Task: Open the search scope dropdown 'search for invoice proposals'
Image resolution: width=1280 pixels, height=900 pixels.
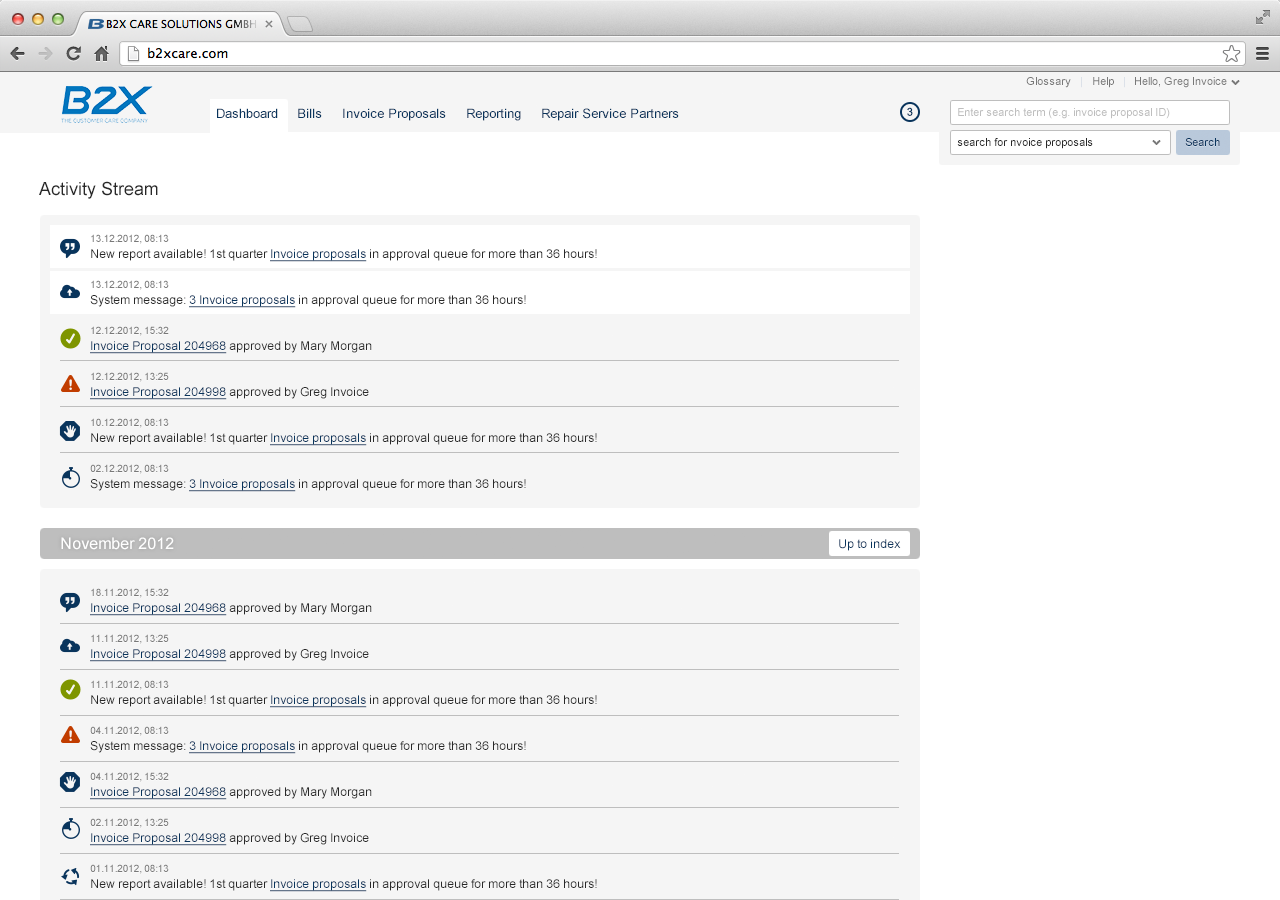Action: 1060,142
